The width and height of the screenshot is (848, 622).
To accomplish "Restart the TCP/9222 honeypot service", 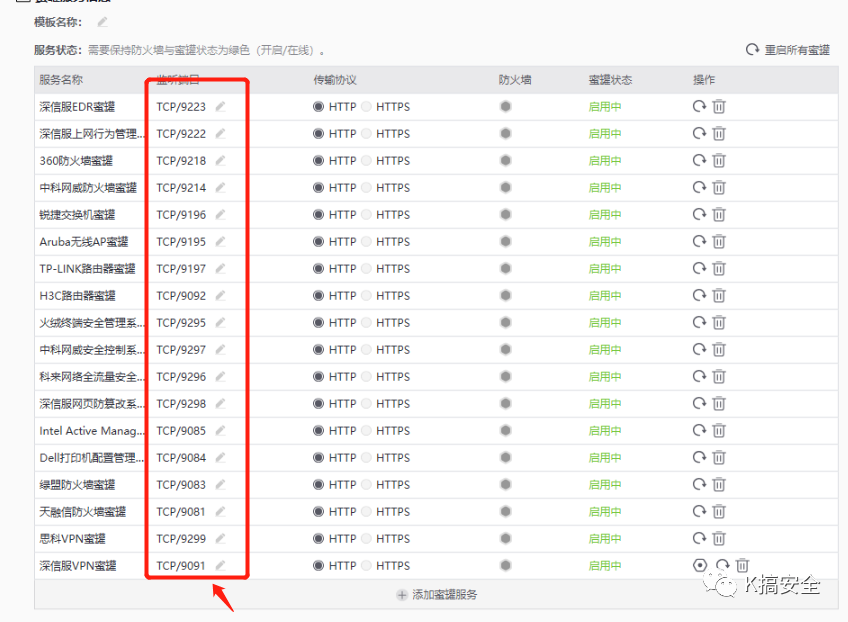I will coord(699,134).
